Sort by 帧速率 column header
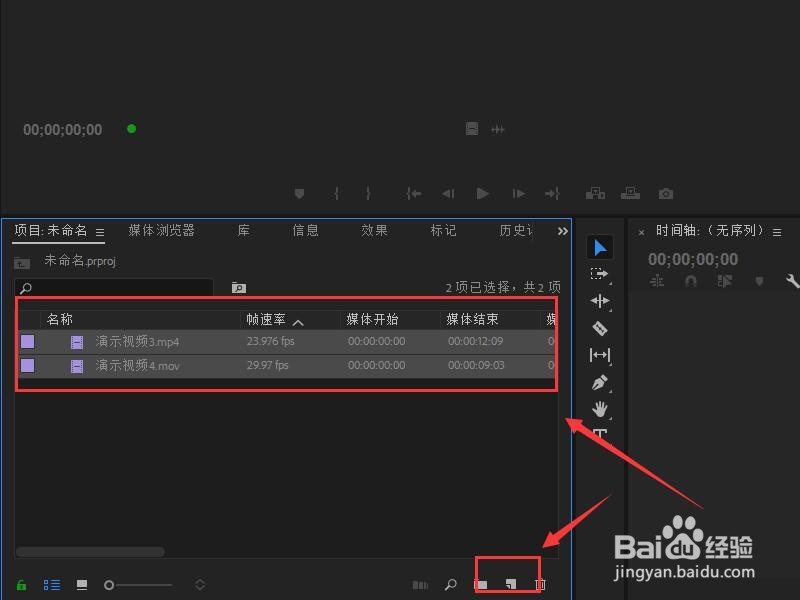Viewport: 800px width, 600px height. [266, 319]
